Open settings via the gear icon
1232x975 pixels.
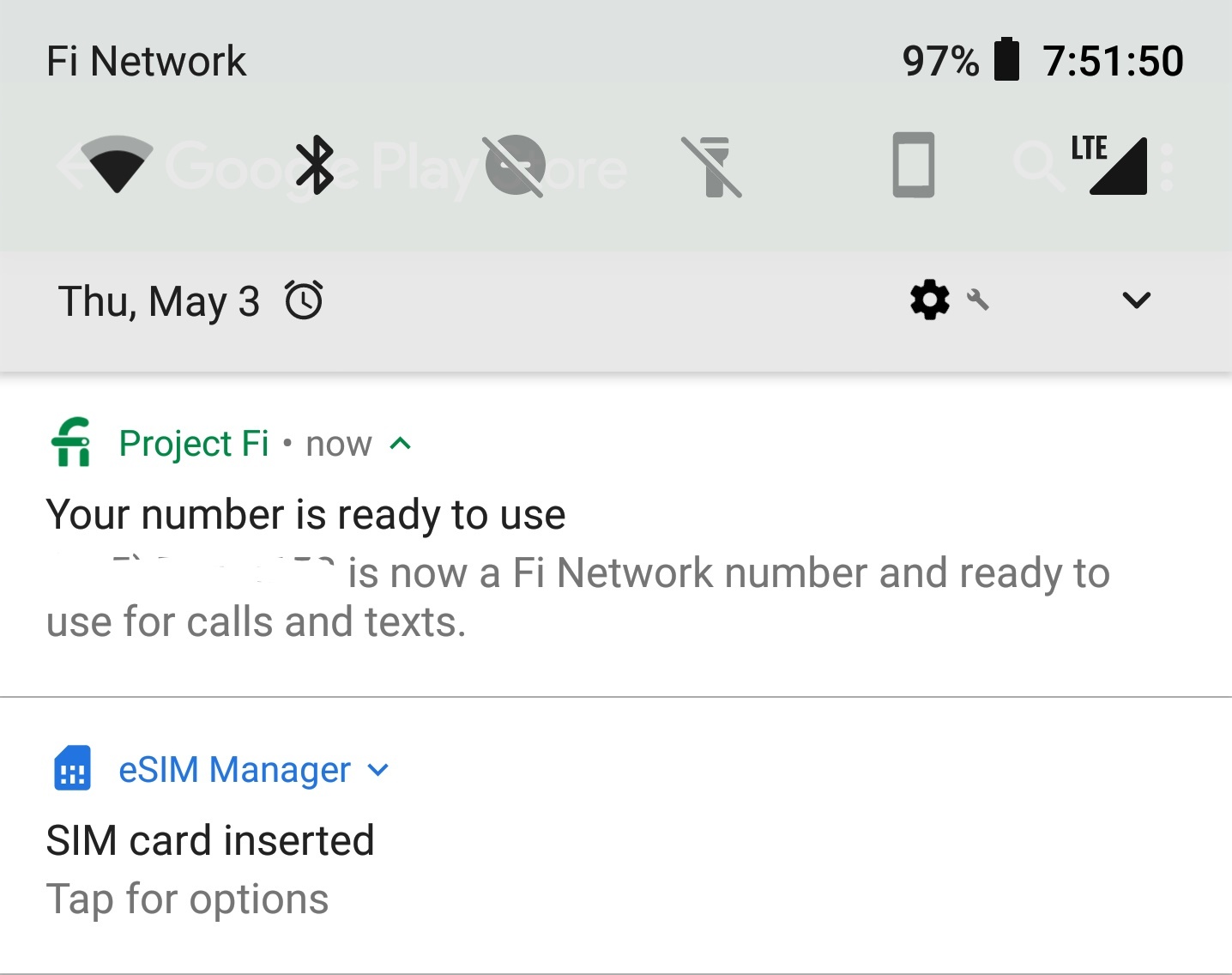tap(930, 300)
